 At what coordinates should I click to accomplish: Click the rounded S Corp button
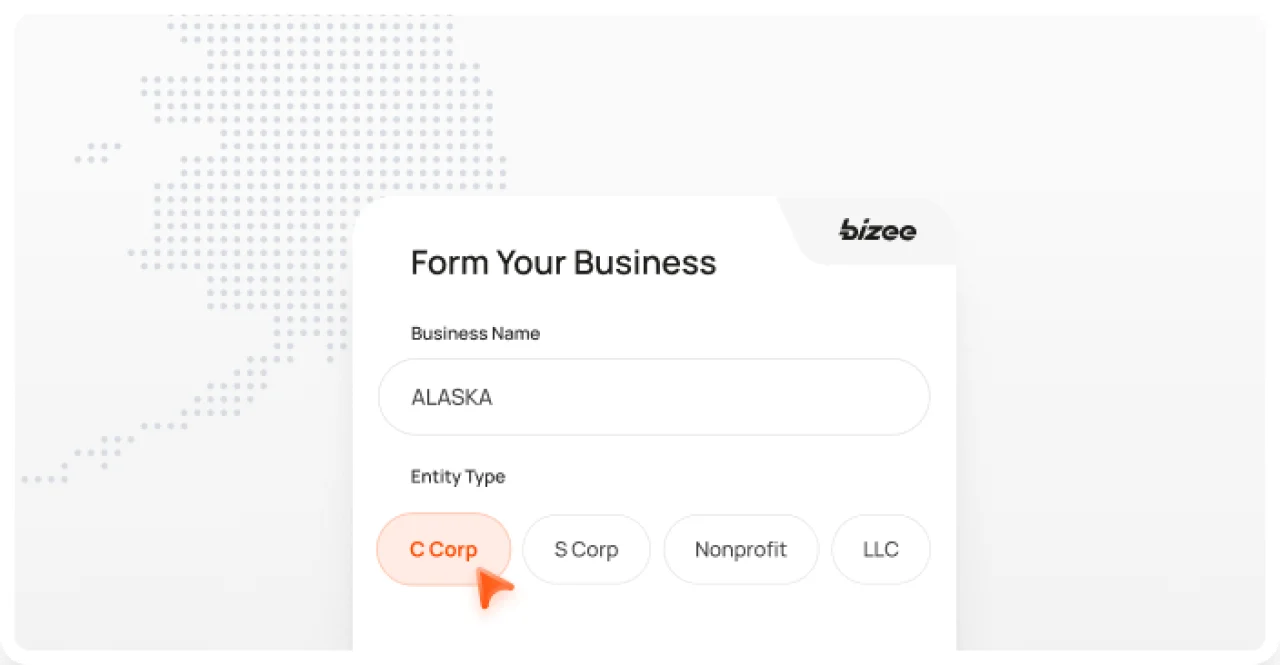pyautogui.click(x=586, y=549)
